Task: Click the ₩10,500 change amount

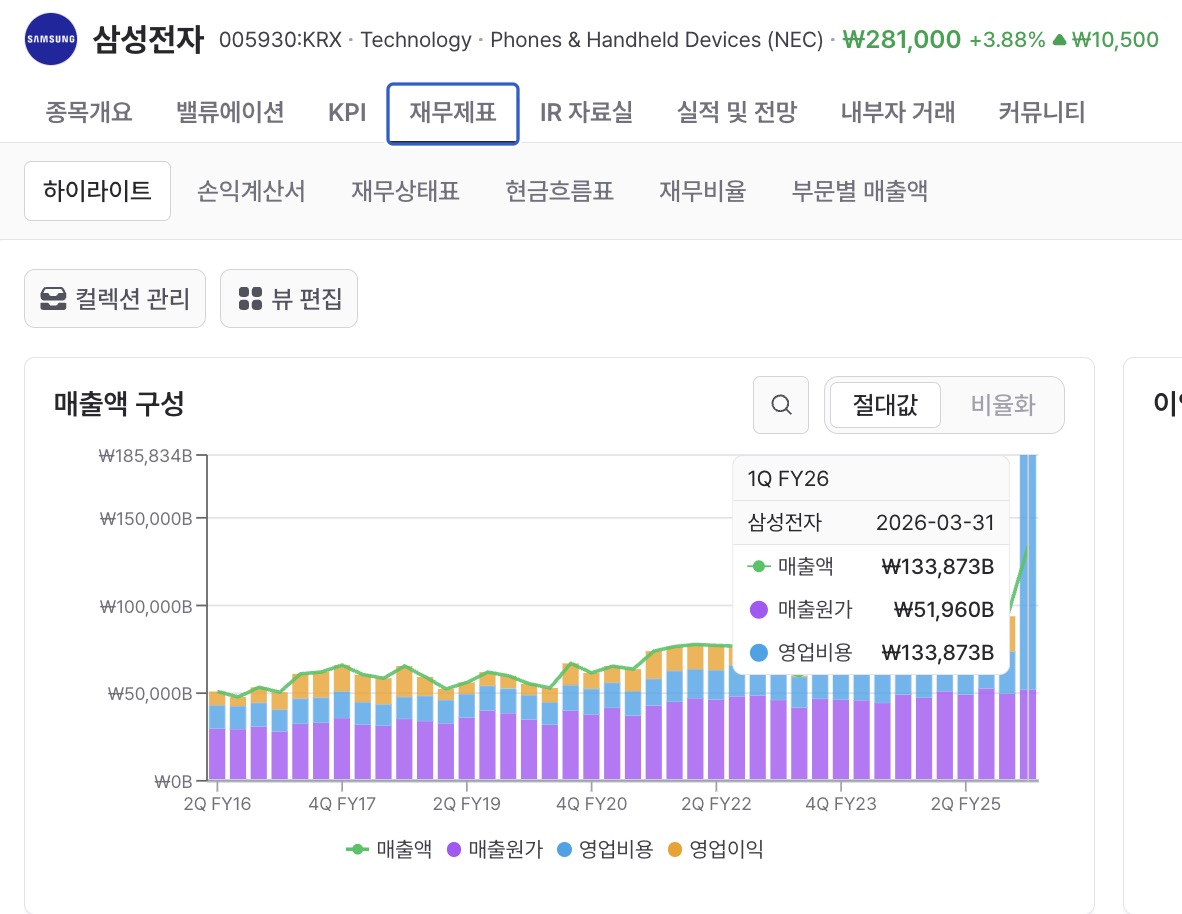Action: [1115, 40]
